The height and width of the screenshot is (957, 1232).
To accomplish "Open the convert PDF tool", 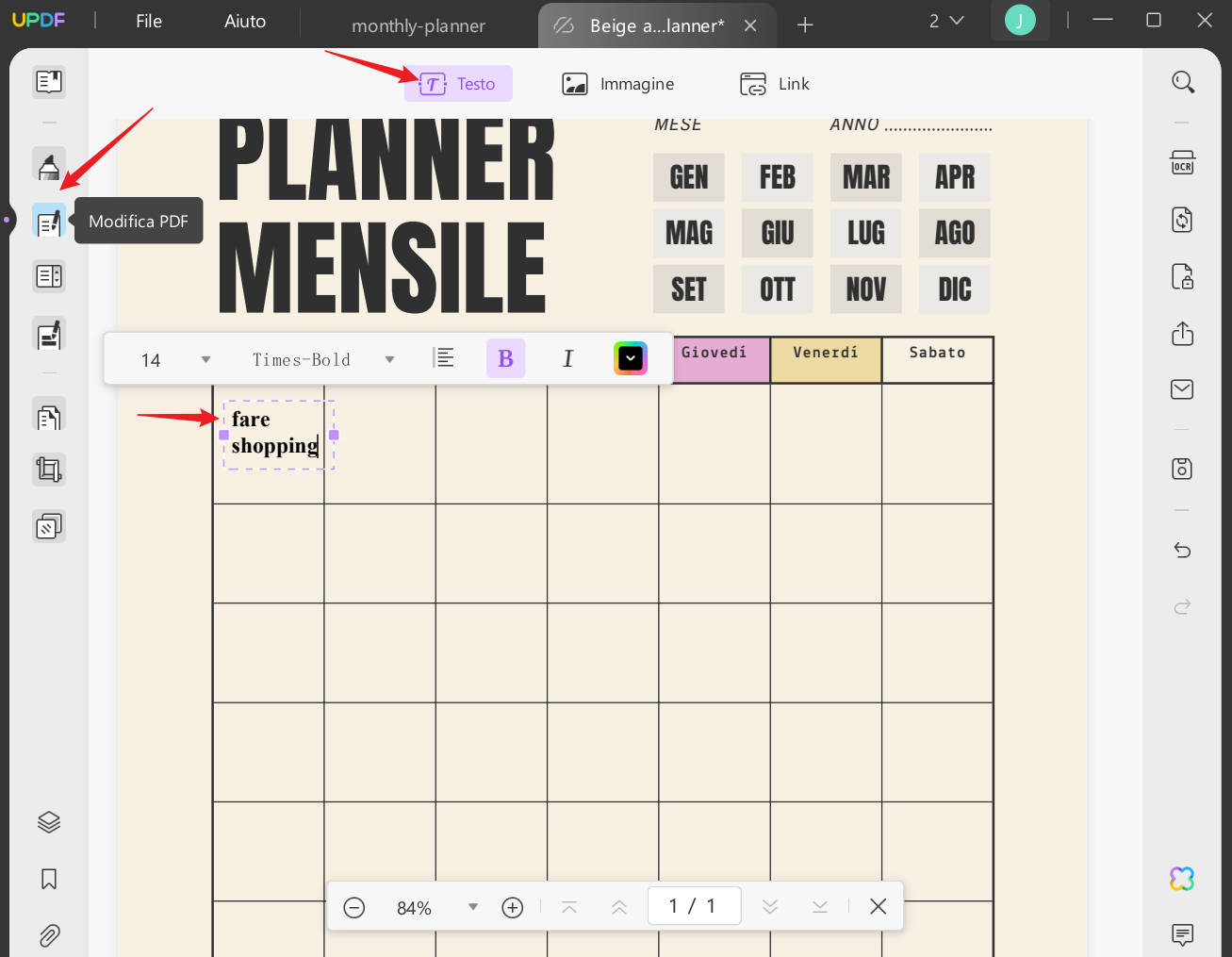I will pyautogui.click(x=1183, y=220).
